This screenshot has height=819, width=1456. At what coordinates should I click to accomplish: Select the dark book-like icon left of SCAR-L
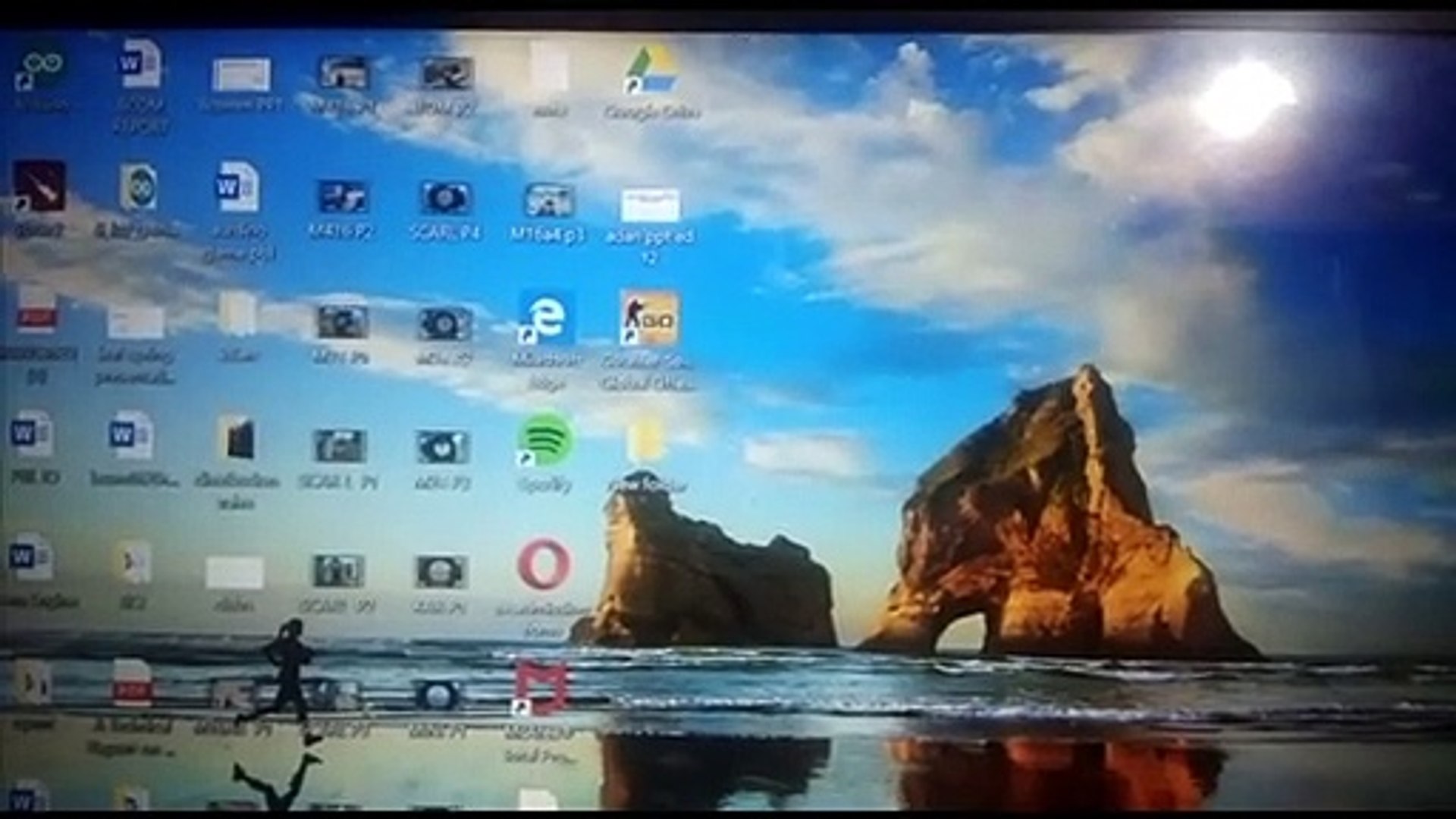(238, 438)
